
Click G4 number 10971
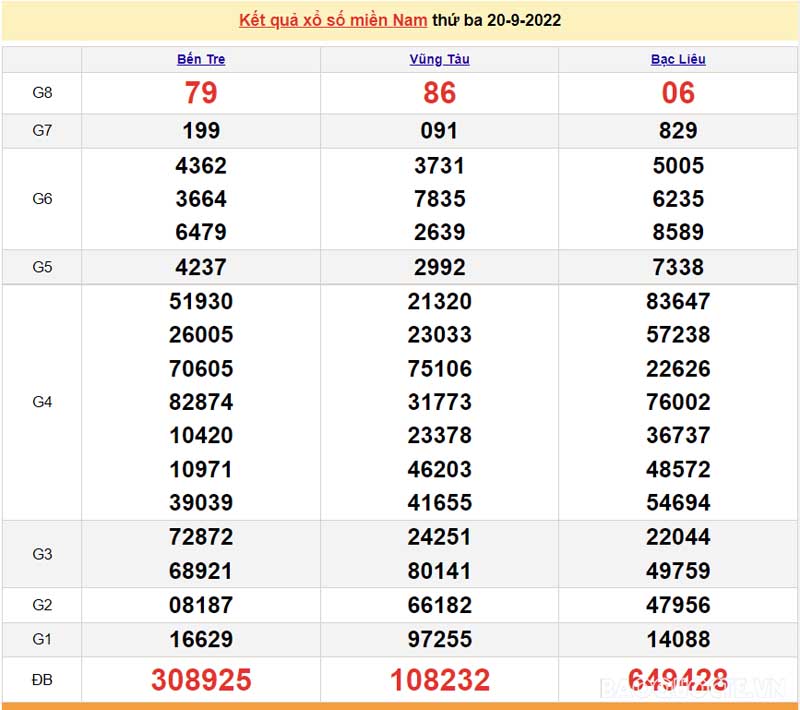tap(201, 469)
